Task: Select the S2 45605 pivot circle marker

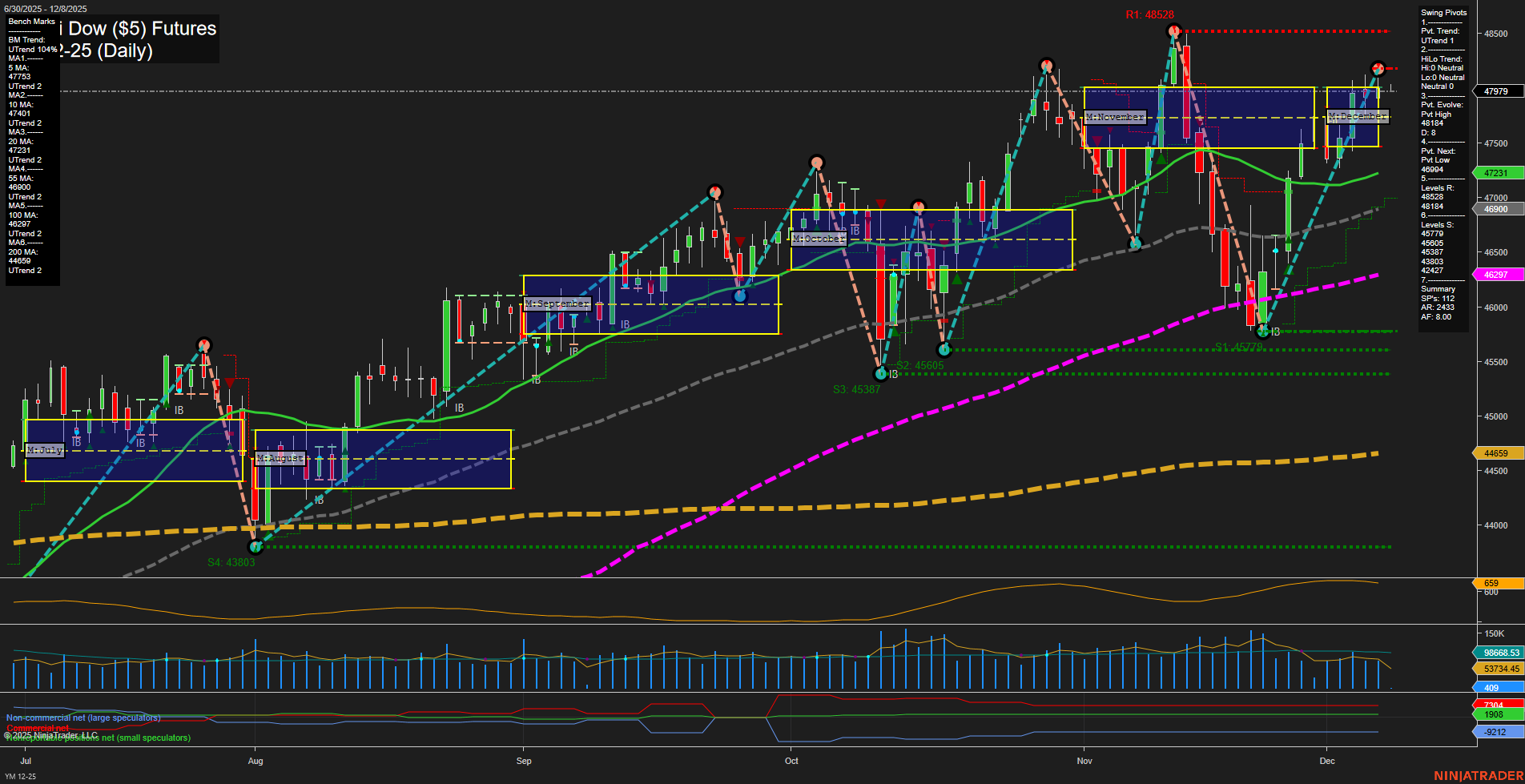Action: pyautogui.click(x=944, y=349)
